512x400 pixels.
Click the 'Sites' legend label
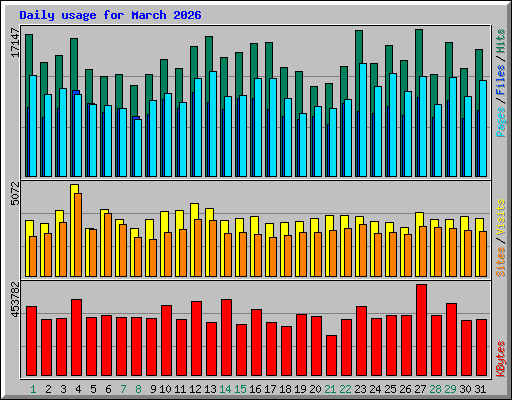click(x=501, y=262)
